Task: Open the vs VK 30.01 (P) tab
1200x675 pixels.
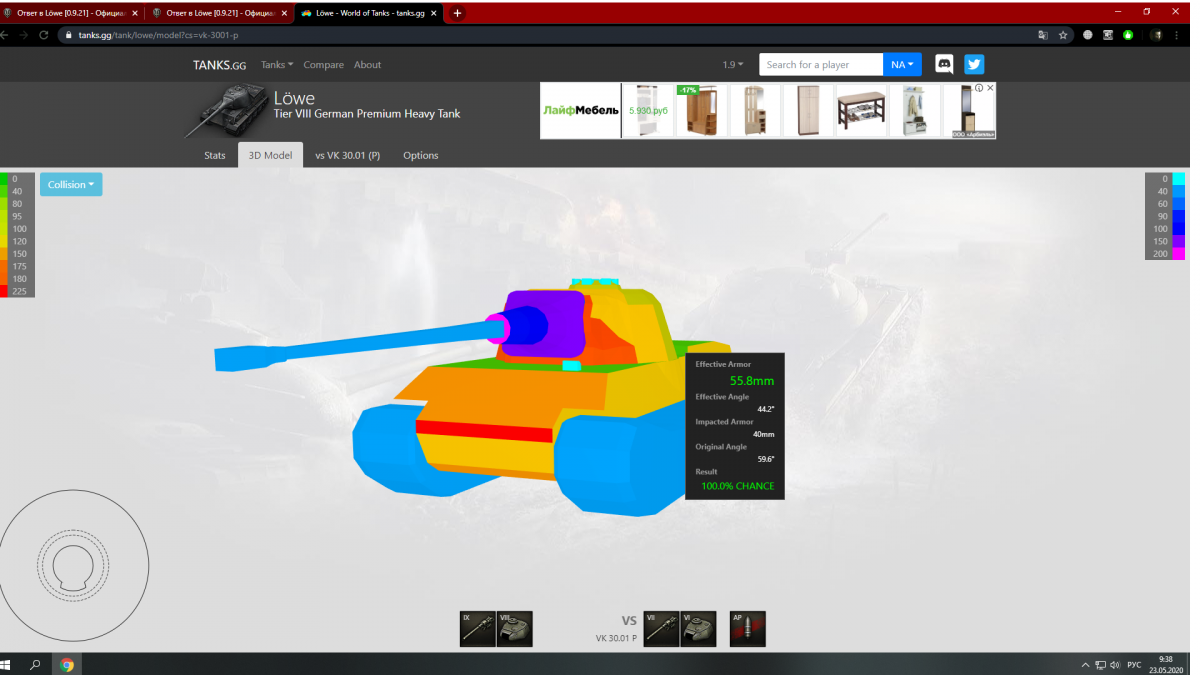Action: 347,155
